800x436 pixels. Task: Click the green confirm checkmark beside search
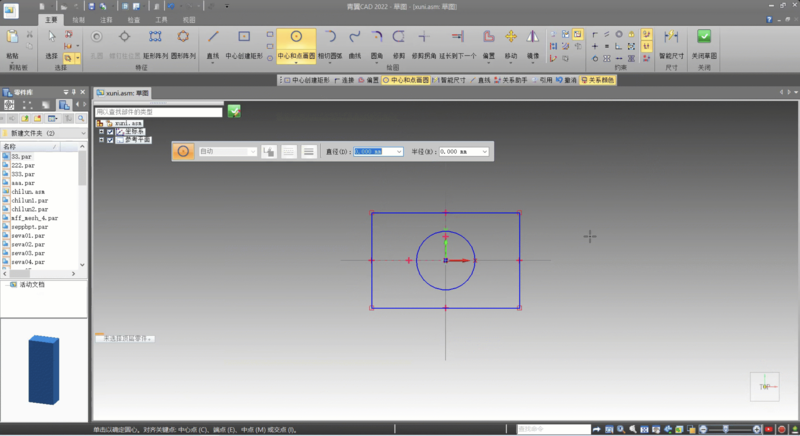tap(233, 111)
